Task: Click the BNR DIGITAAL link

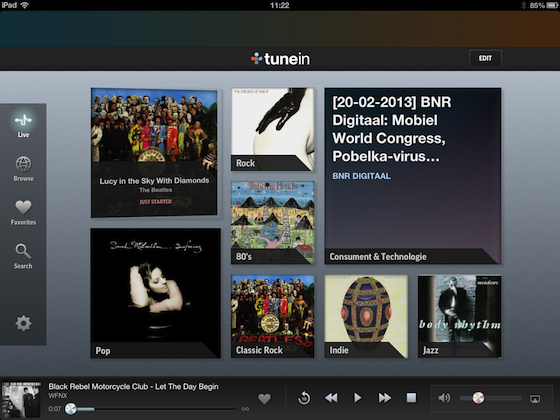Action: pyautogui.click(x=361, y=176)
